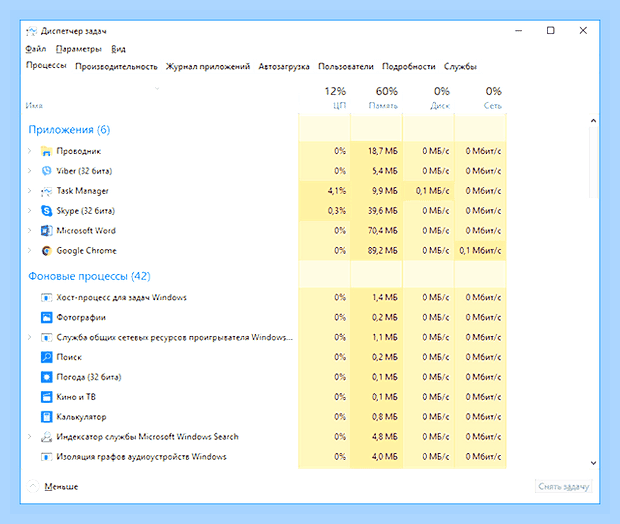Select the Индексатор службы Windows Search icon
This screenshot has height=524, width=620.
(x=46, y=437)
